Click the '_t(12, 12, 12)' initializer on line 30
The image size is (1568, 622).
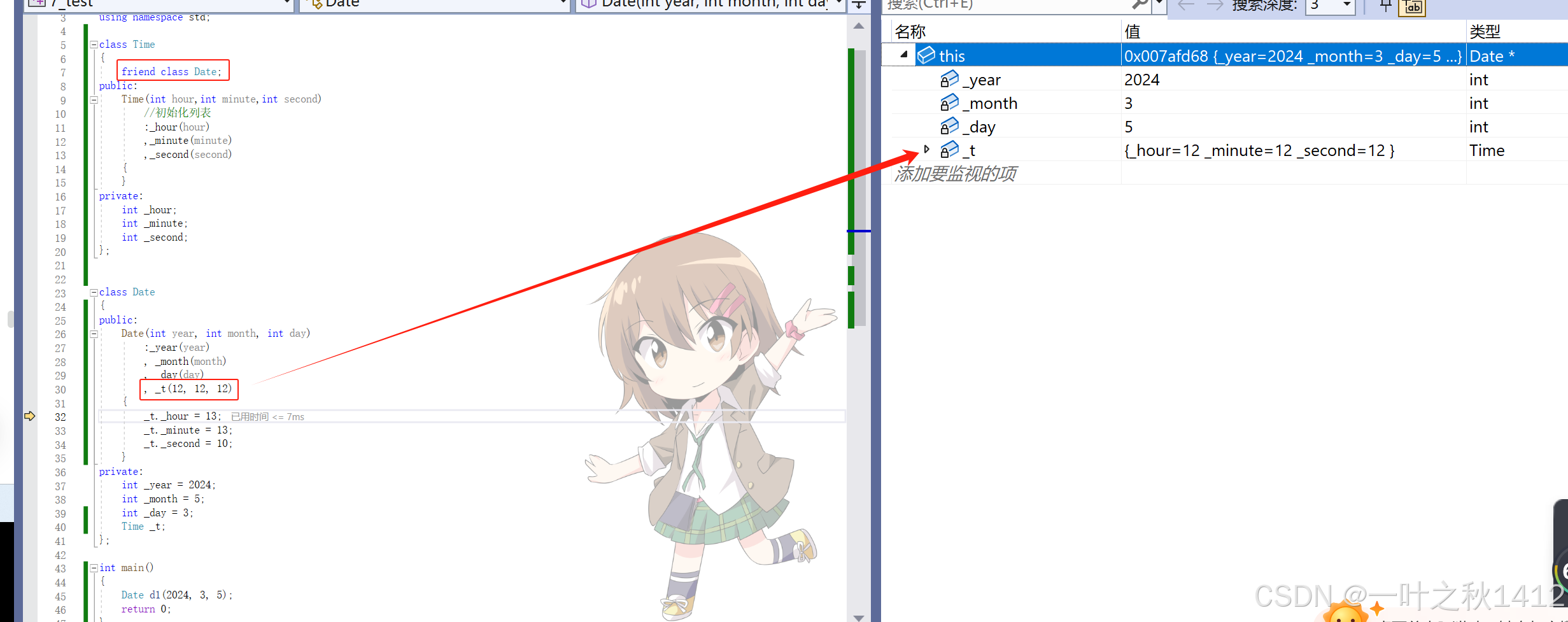194,389
